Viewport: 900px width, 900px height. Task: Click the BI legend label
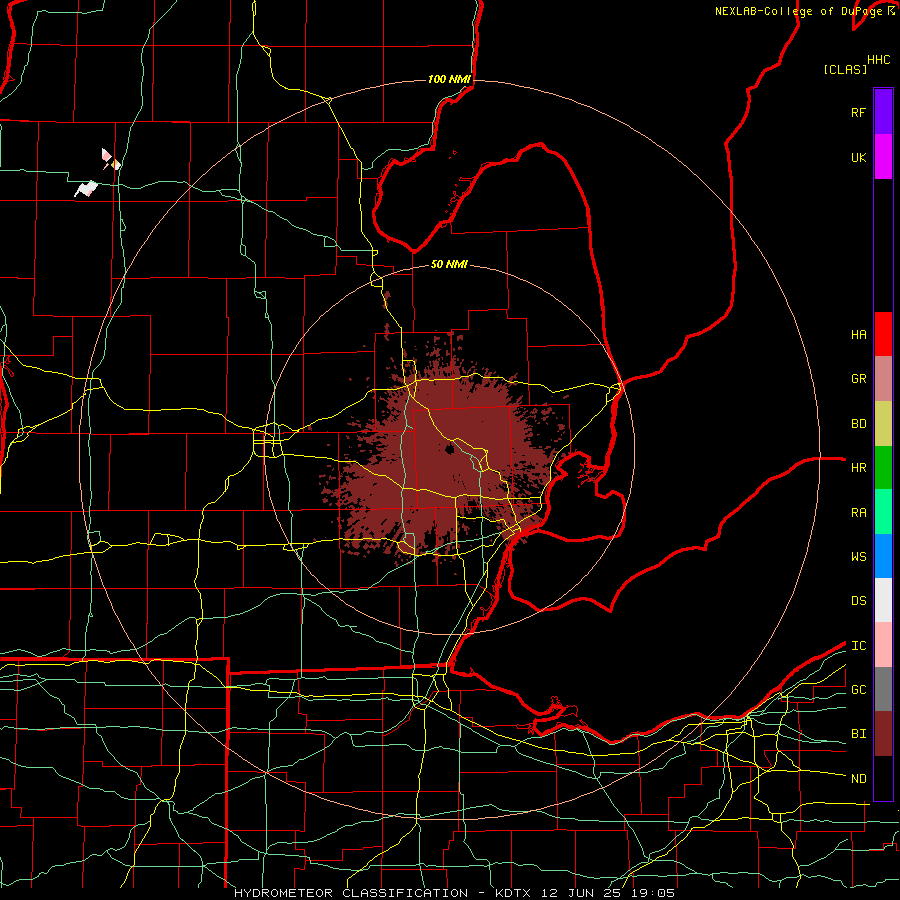[858, 734]
